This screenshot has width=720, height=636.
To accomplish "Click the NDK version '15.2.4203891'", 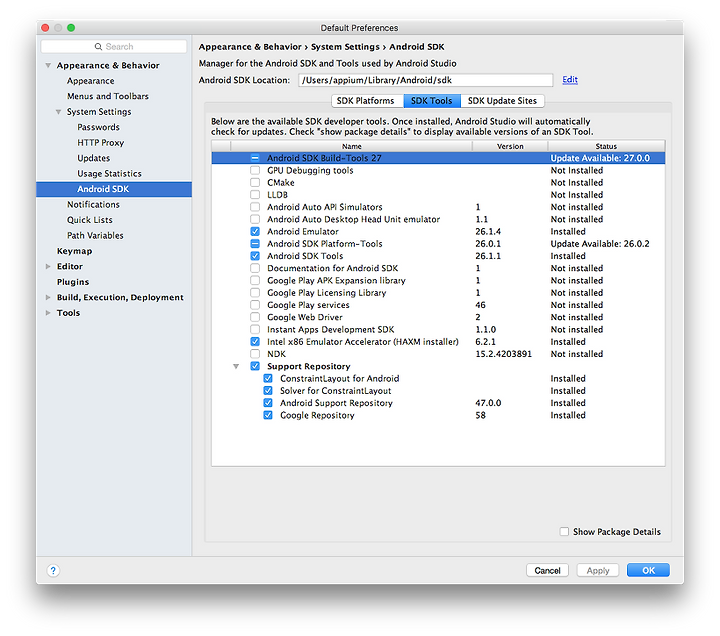I will [x=503, y=354].
